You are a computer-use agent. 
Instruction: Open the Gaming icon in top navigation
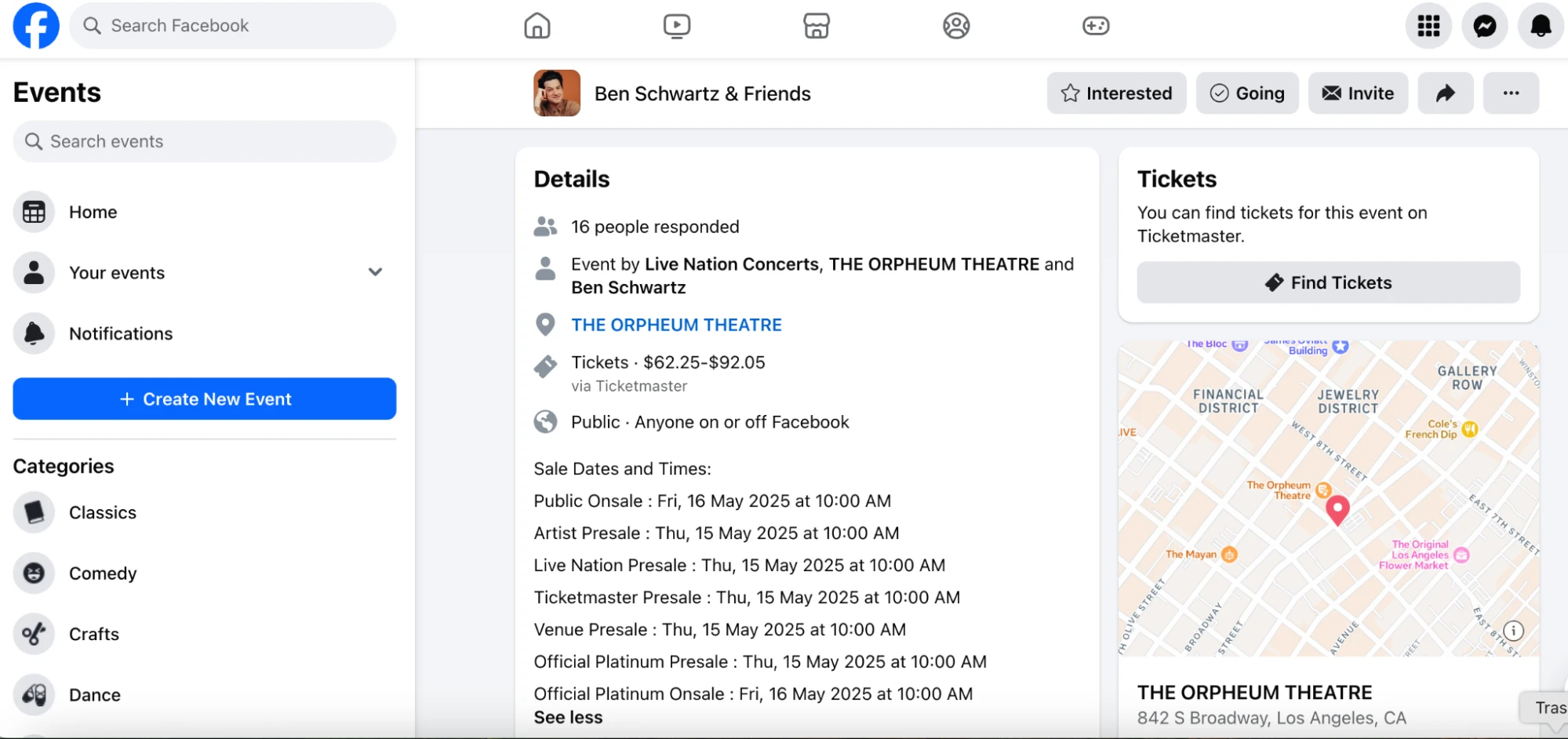click(1096, 26)
